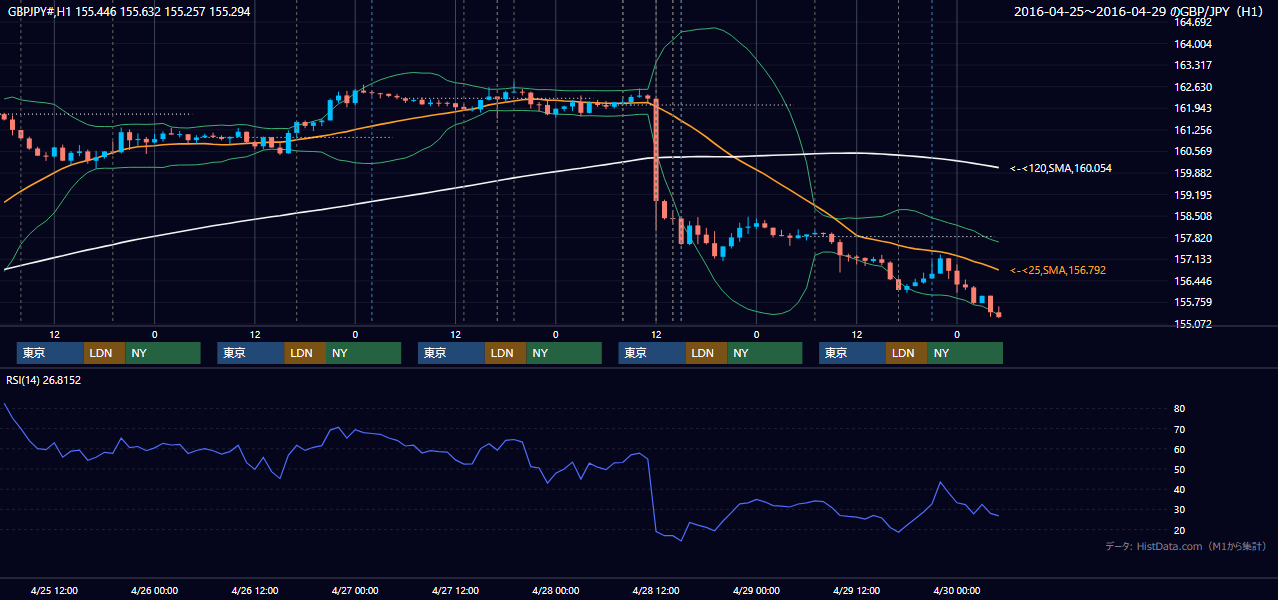Click RSI scale value 40
Screen dimensions: 1278x600
pos(1180,489)
